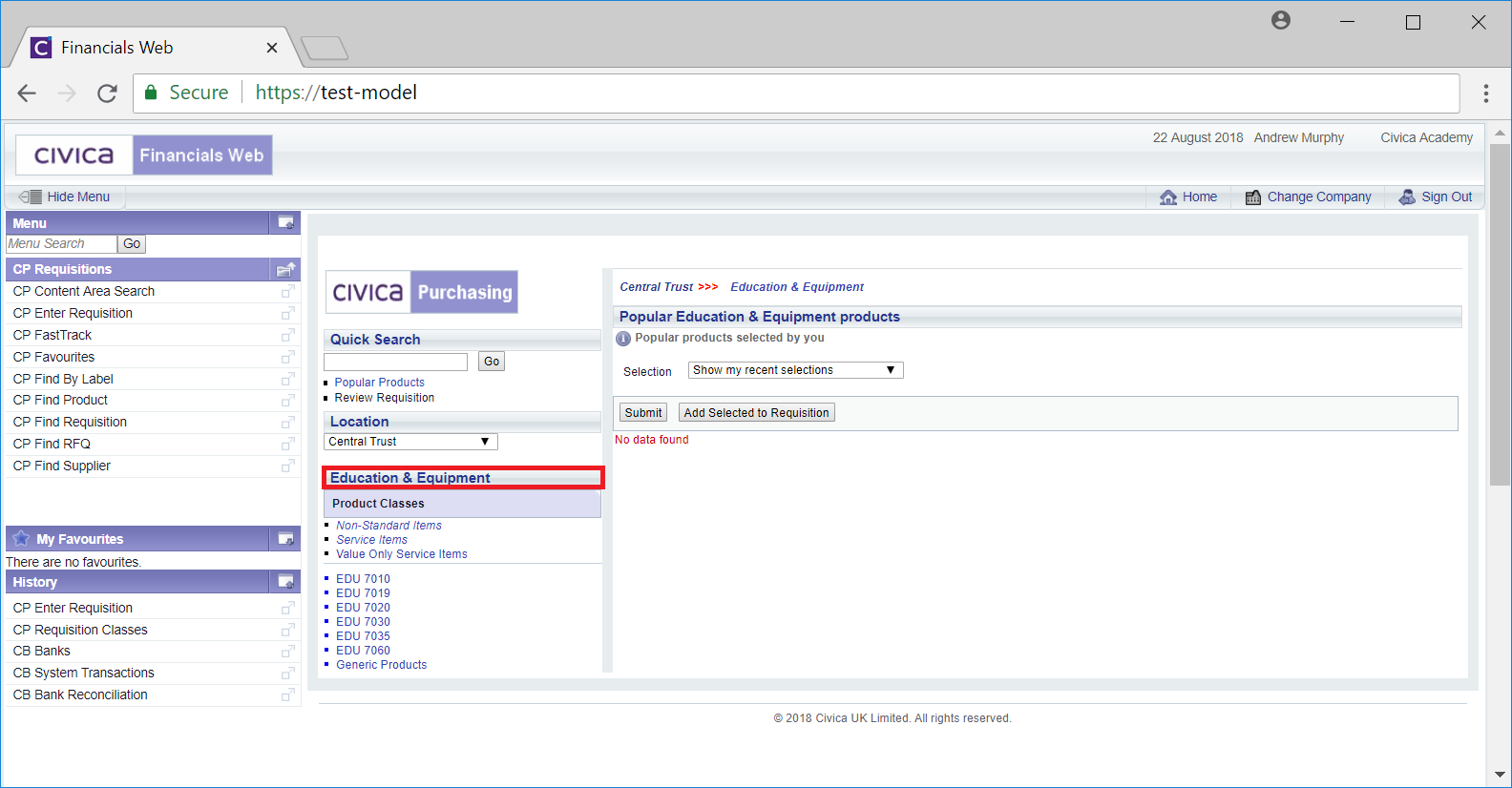Screen dimensions: 1512x788
Task: Click the Submit button
Action: [643, 413]
